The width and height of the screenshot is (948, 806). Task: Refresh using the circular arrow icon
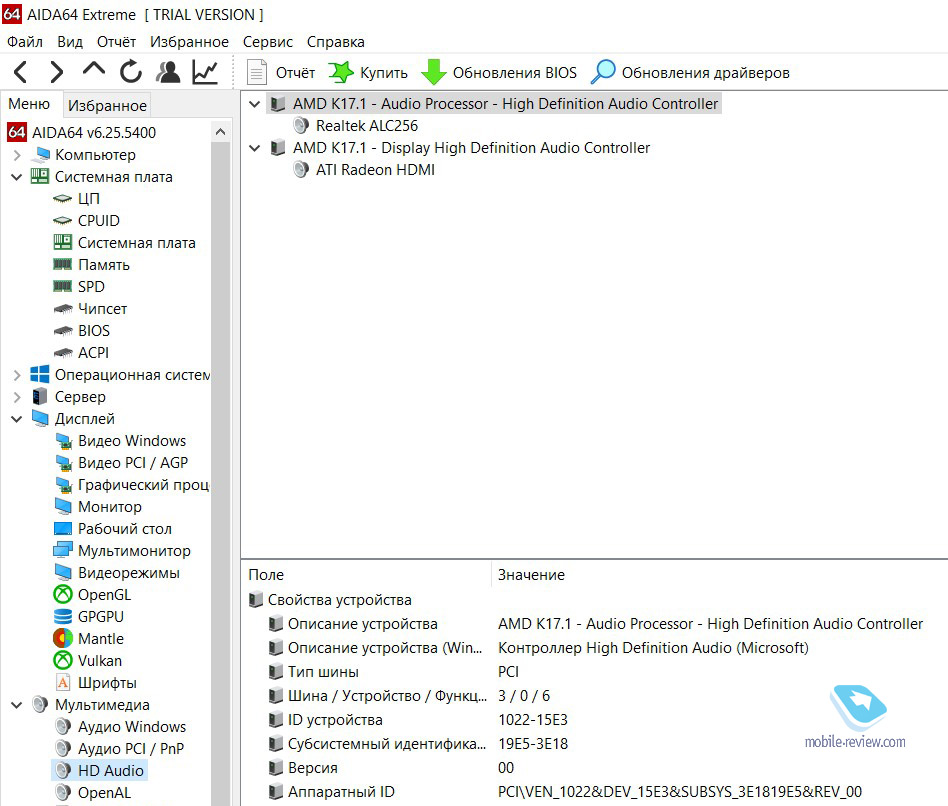[131, 72]
